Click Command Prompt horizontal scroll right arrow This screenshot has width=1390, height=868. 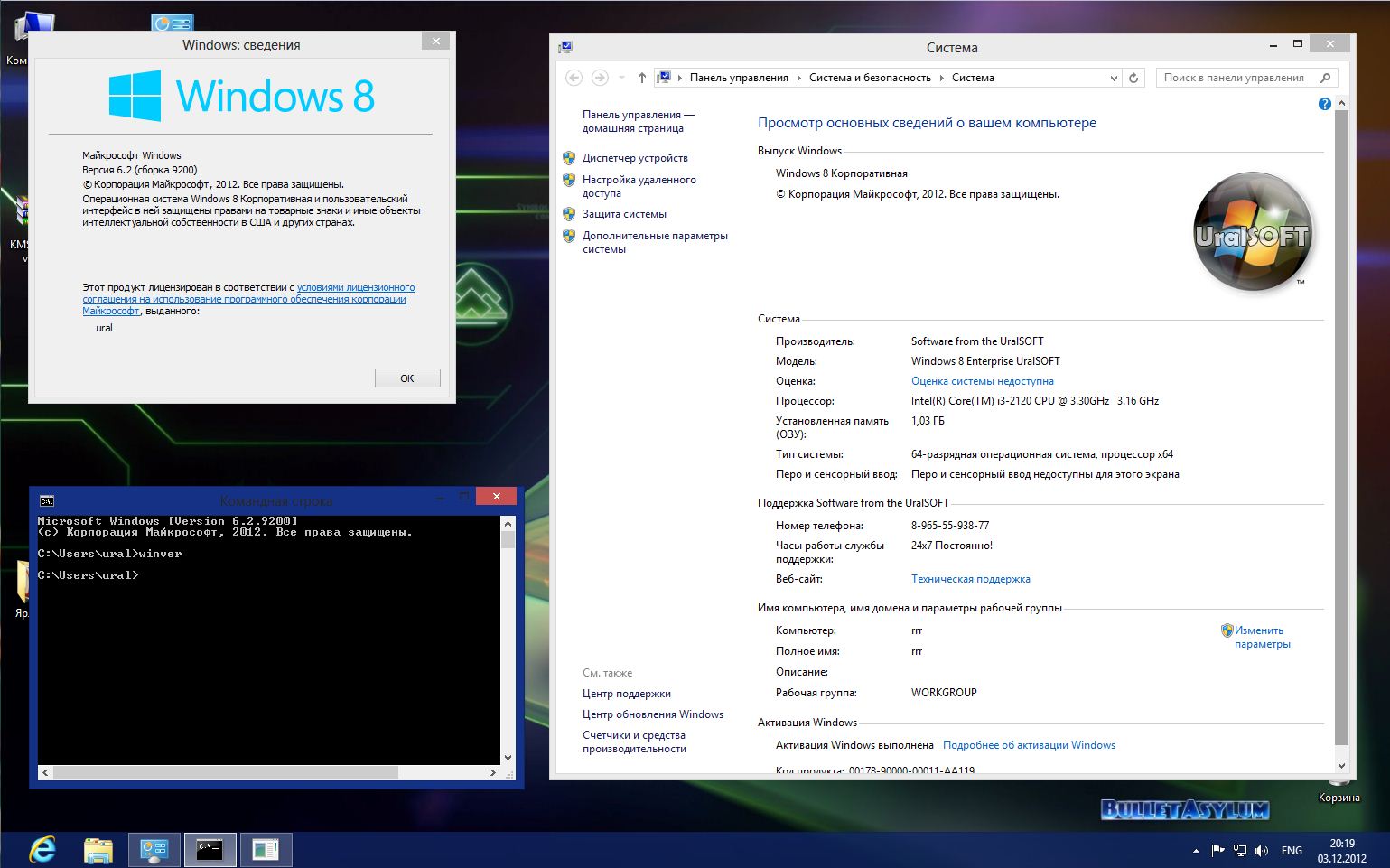point(493,772)
